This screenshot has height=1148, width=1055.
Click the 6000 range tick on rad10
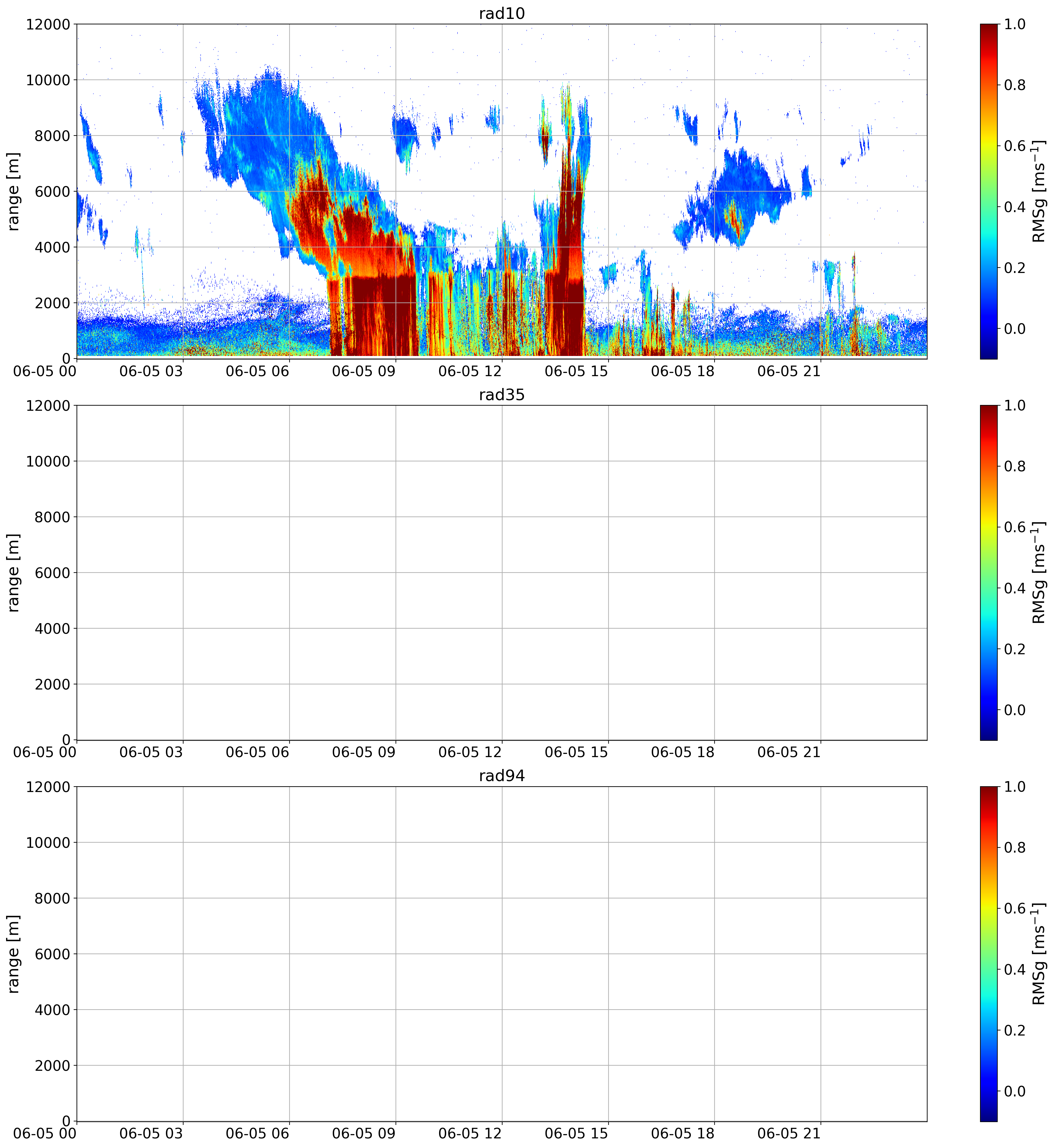(x=53, y=191)
